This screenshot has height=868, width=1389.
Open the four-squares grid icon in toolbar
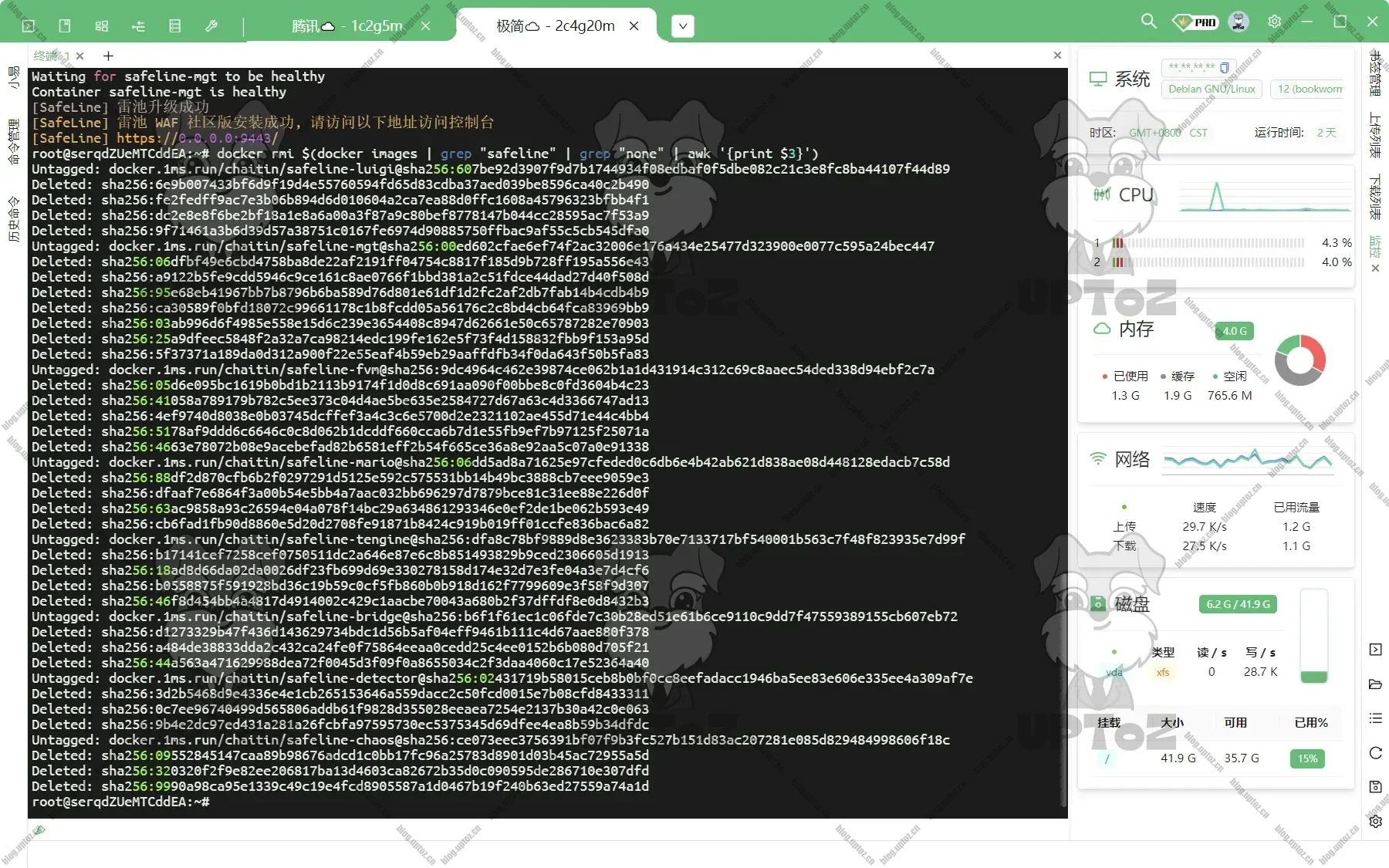coord(101,25)
